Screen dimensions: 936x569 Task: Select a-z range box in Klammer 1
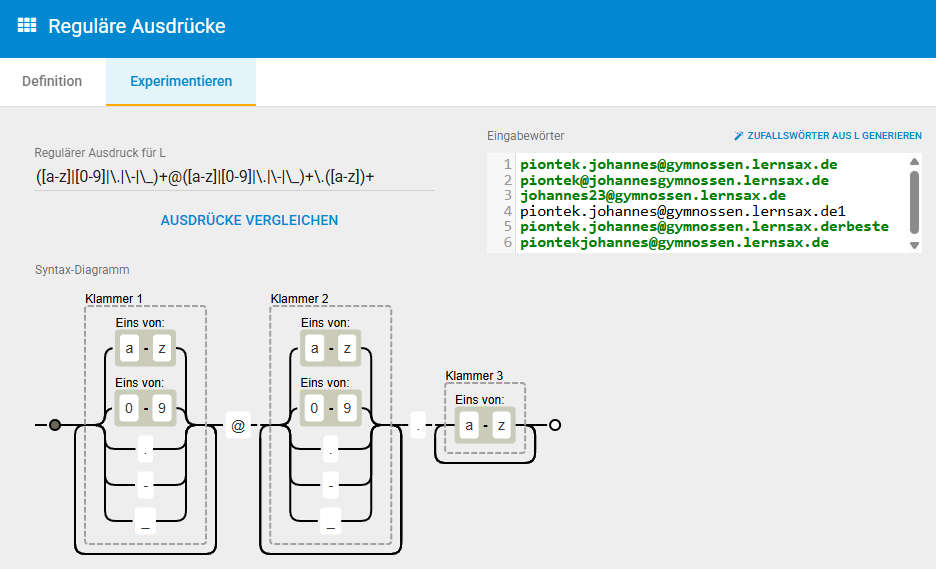(145, 349)
